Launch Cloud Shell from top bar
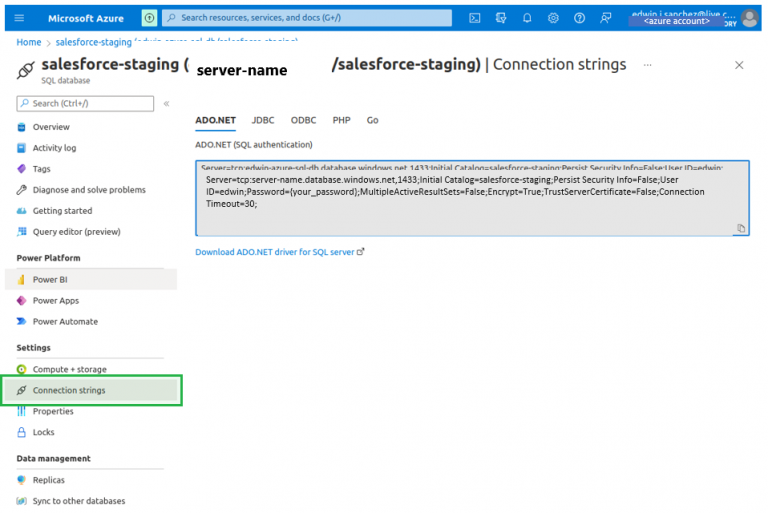 click(x=475, y=18)
